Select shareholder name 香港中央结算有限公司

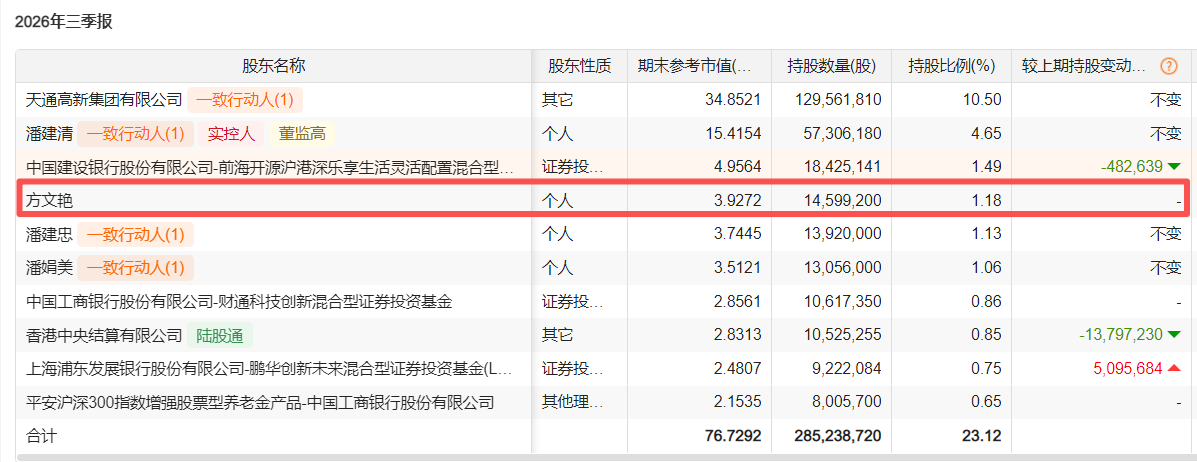104,334
